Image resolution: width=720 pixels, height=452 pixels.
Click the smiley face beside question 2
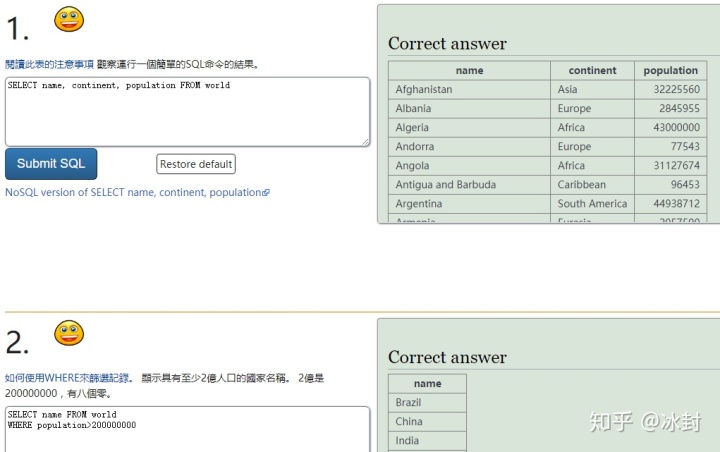[69, 333]
